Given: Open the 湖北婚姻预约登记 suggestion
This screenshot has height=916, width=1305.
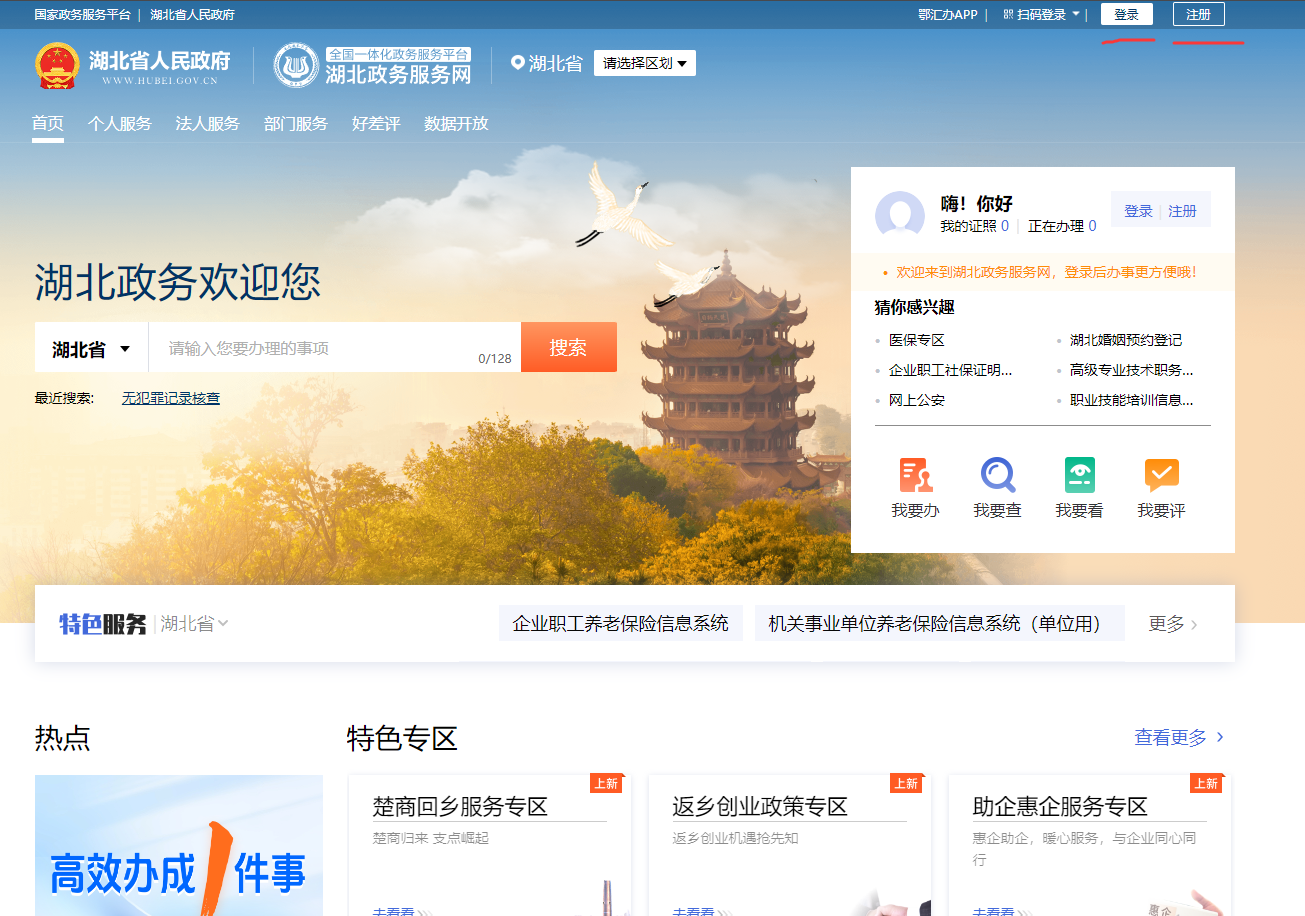Looking at the screenshot, I should click(x=1126, y=340).
